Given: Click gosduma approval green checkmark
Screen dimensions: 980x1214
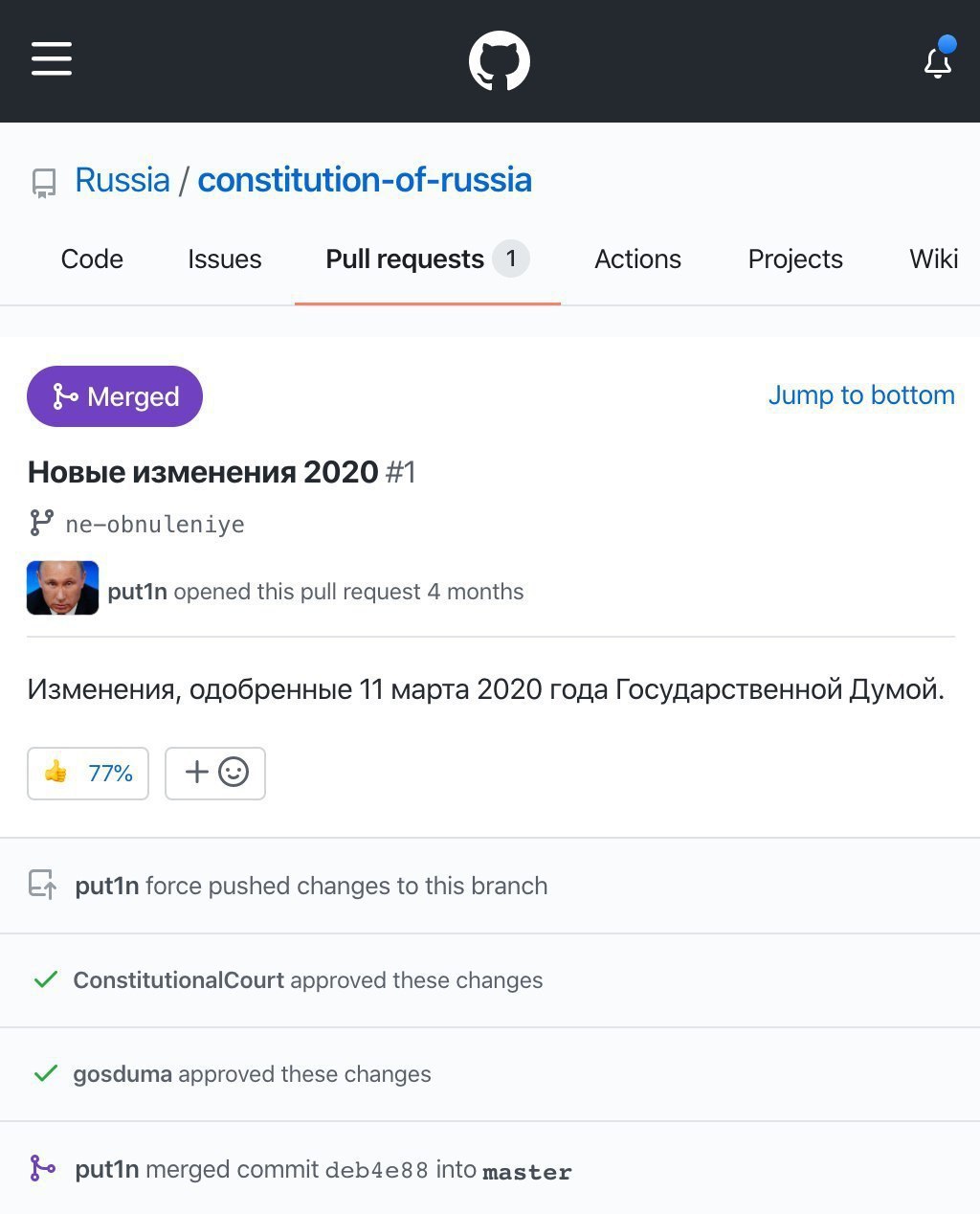Looking at the screenshot, I should (45, 1073).
